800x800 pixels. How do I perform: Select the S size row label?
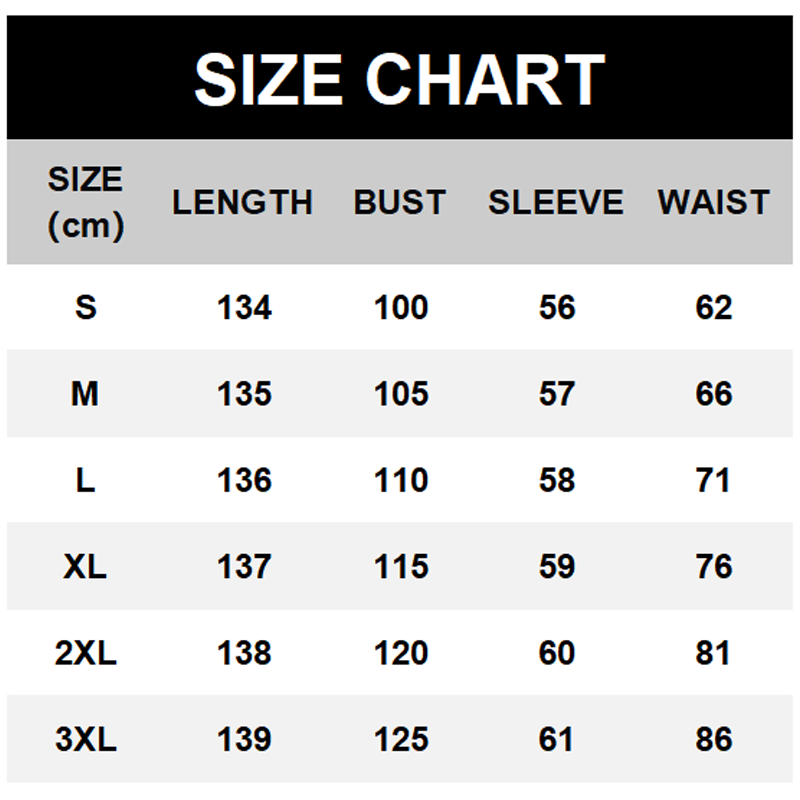point(85,307)
